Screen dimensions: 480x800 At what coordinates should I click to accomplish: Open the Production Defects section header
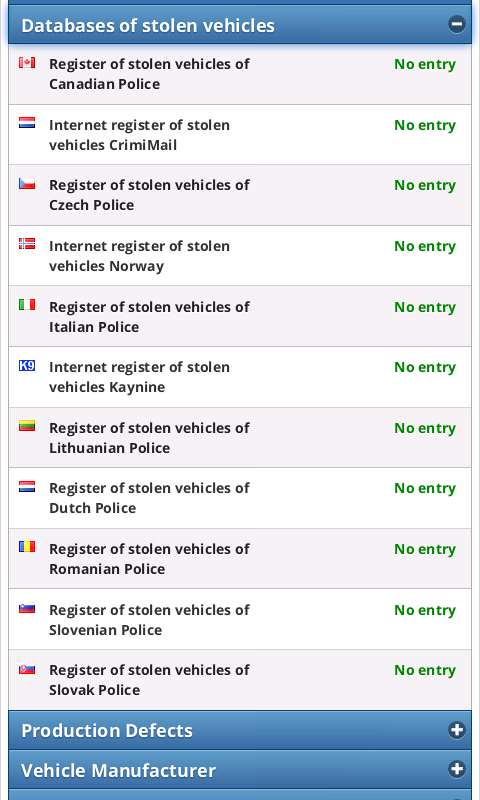[240, 730]
